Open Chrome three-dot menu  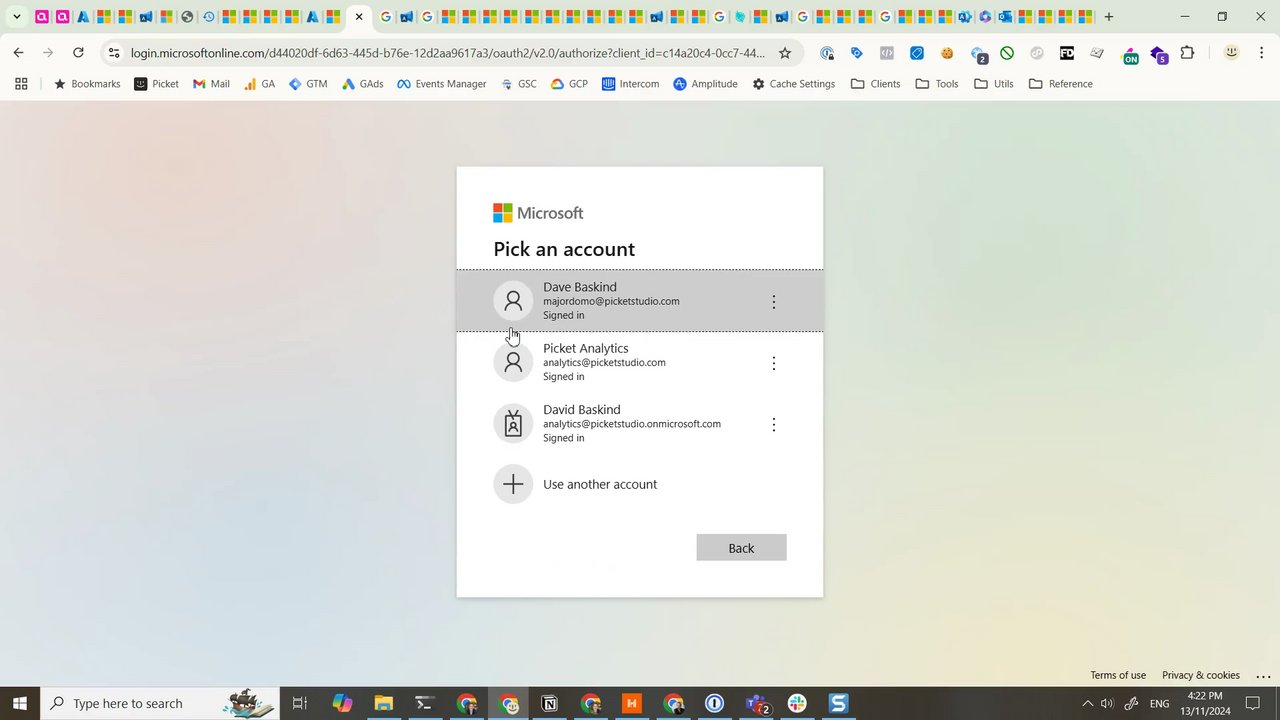point(1261,53)
